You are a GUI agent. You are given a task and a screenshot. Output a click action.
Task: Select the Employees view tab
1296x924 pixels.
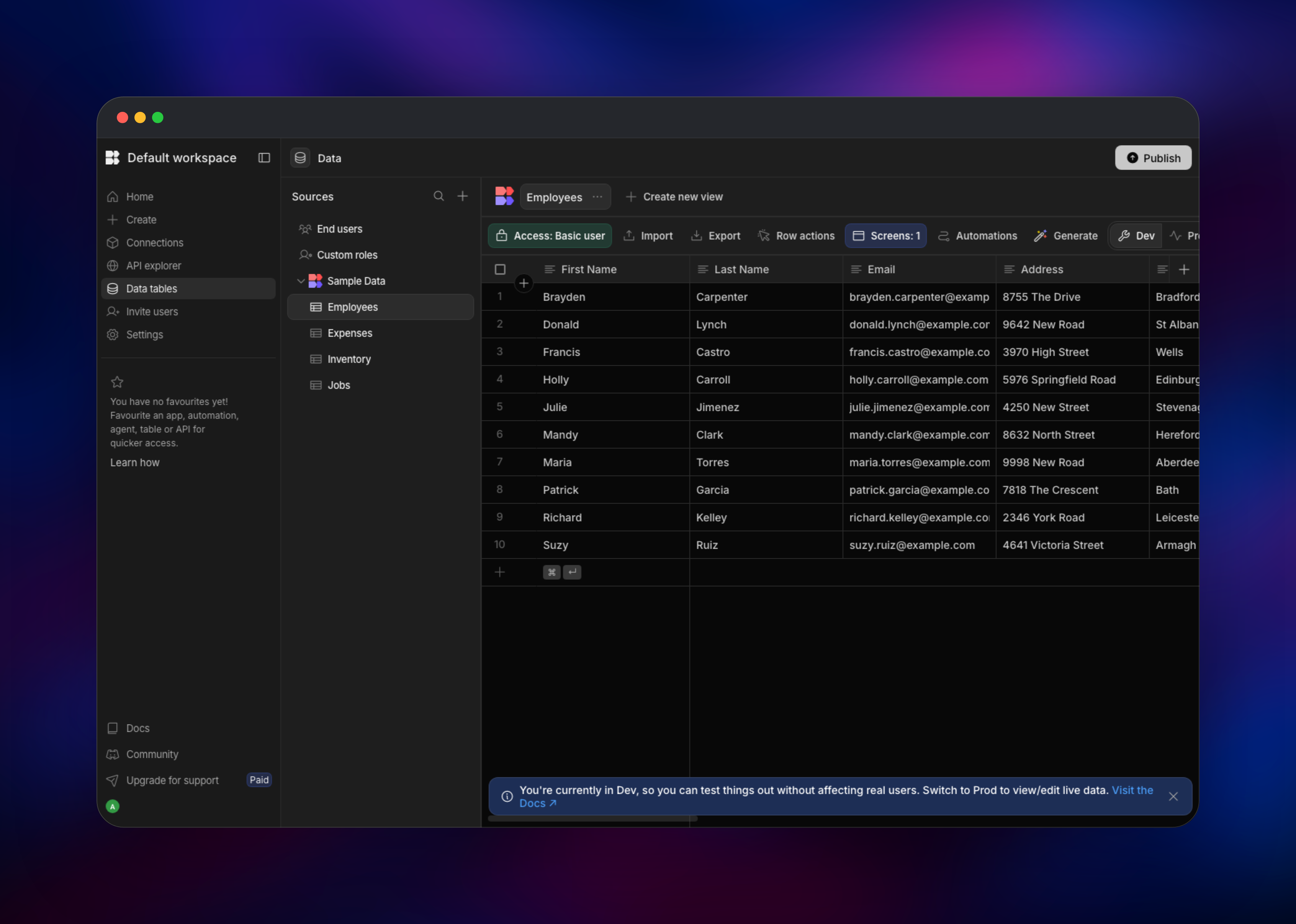[x=565, y=197]
